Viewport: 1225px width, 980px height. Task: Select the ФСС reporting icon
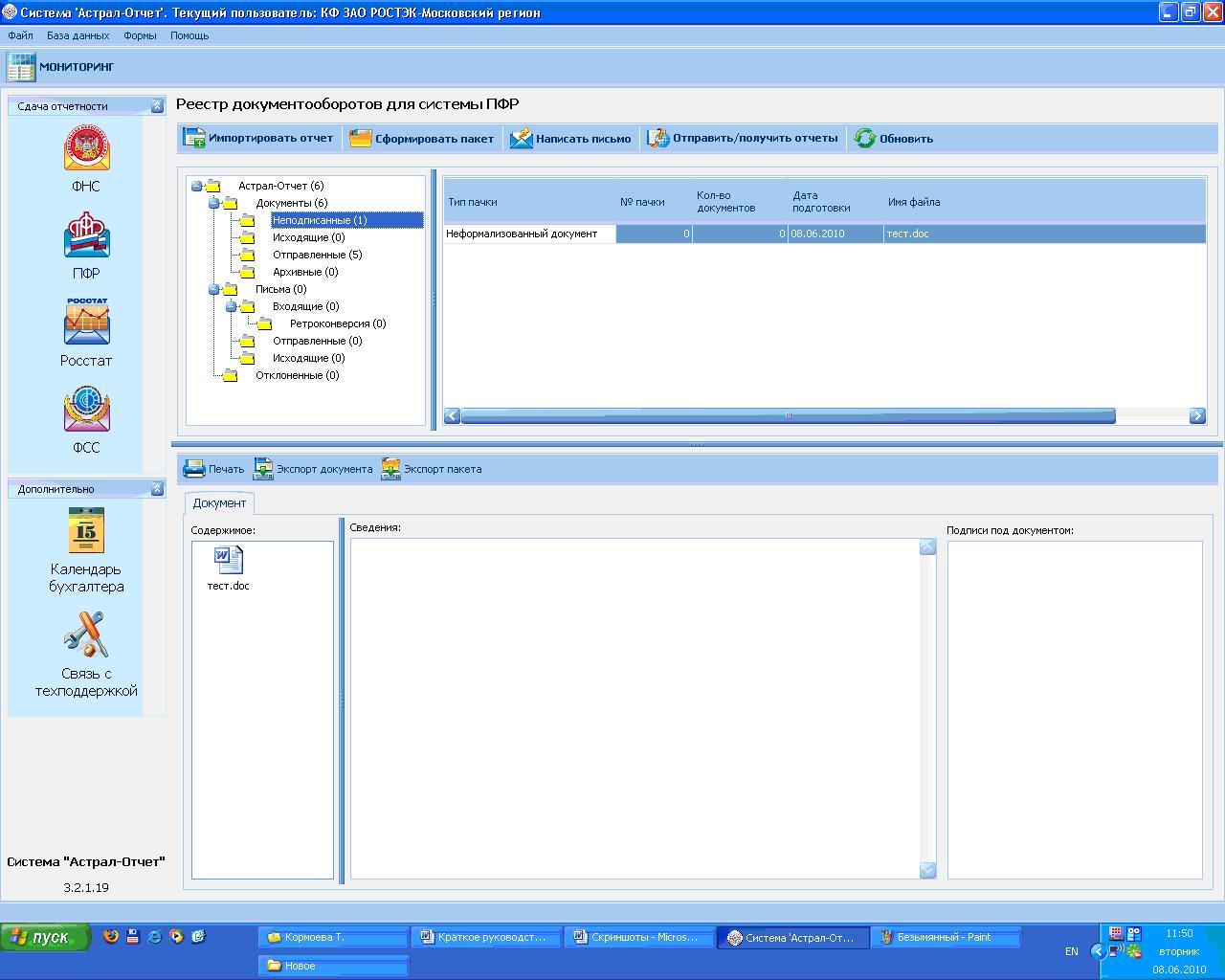[87, 409]
